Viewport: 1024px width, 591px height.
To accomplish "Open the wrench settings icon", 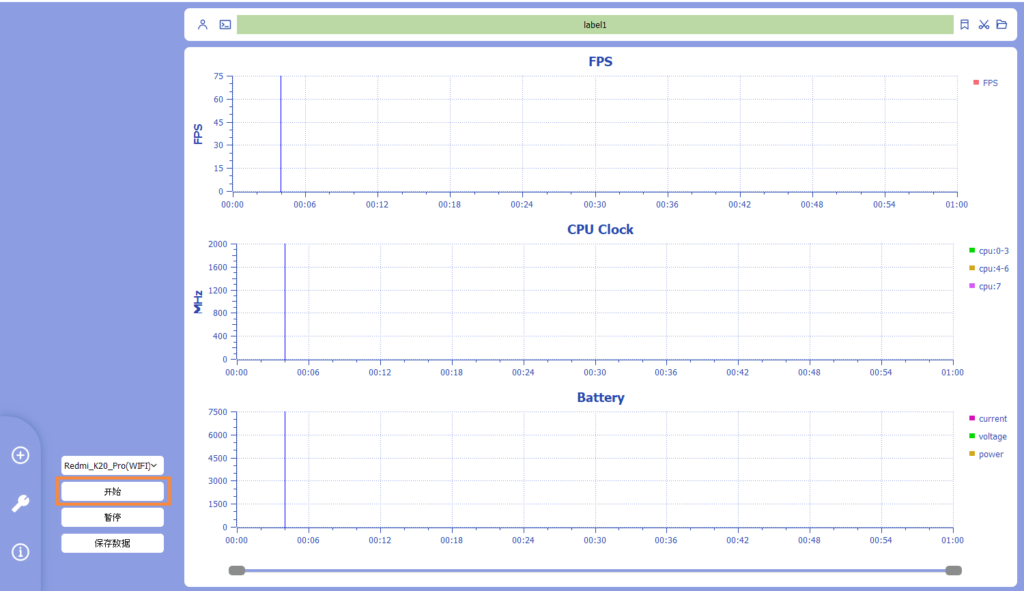I will (20, 504).
